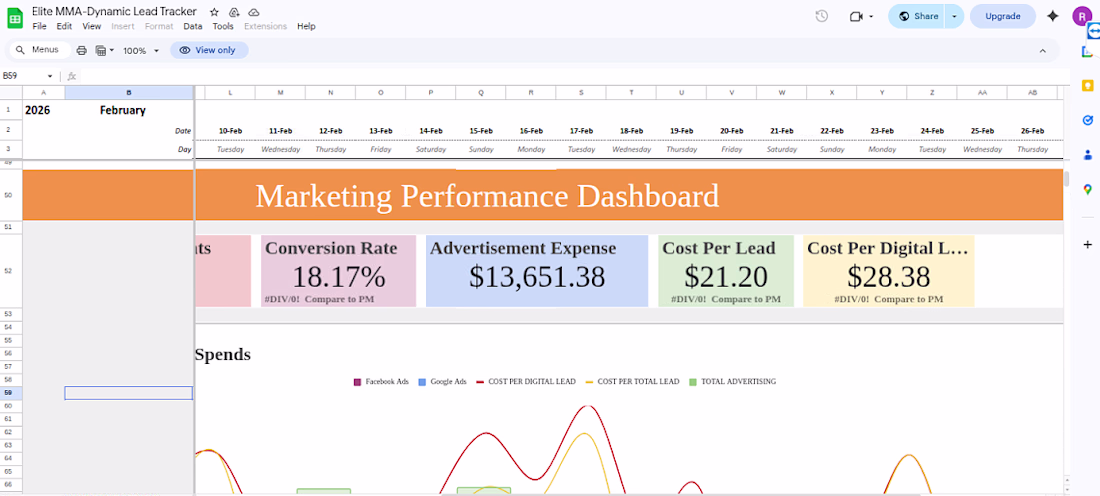
Task: Click the Date label in row 2
Action: [x=183, y=131]
